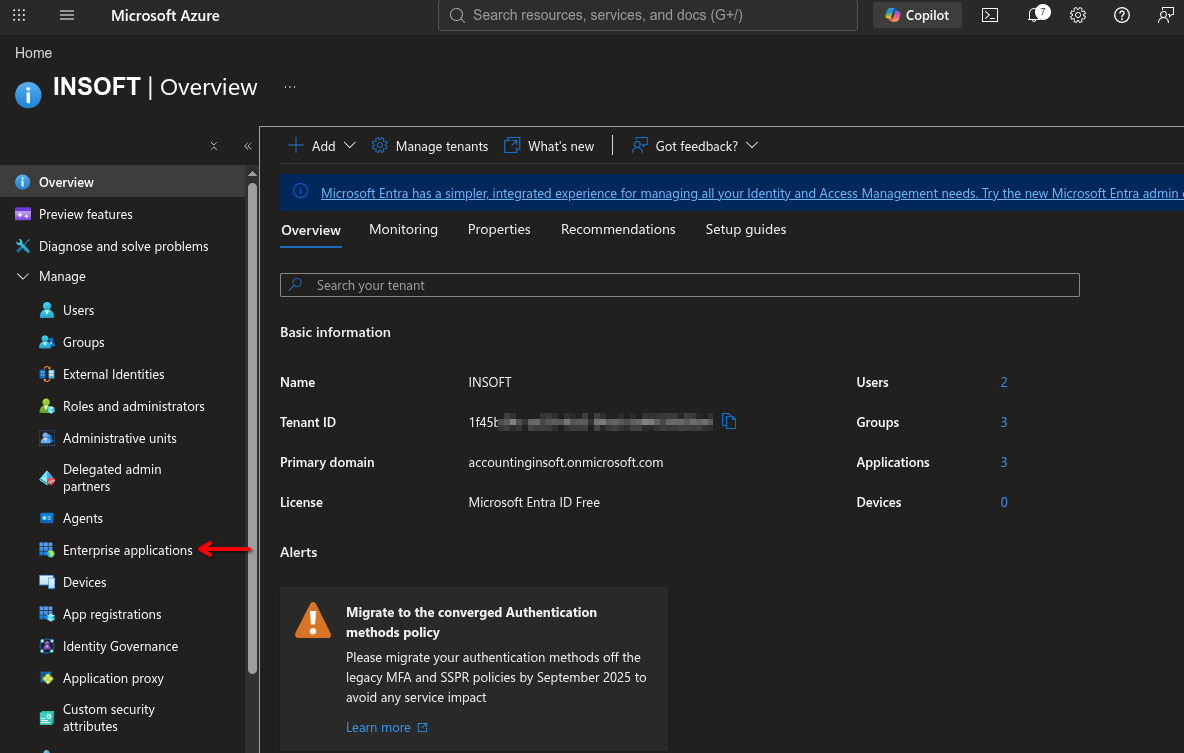Click the Groups icon in sidebar
The image size is (1184, 753).
tap(47, 342)
